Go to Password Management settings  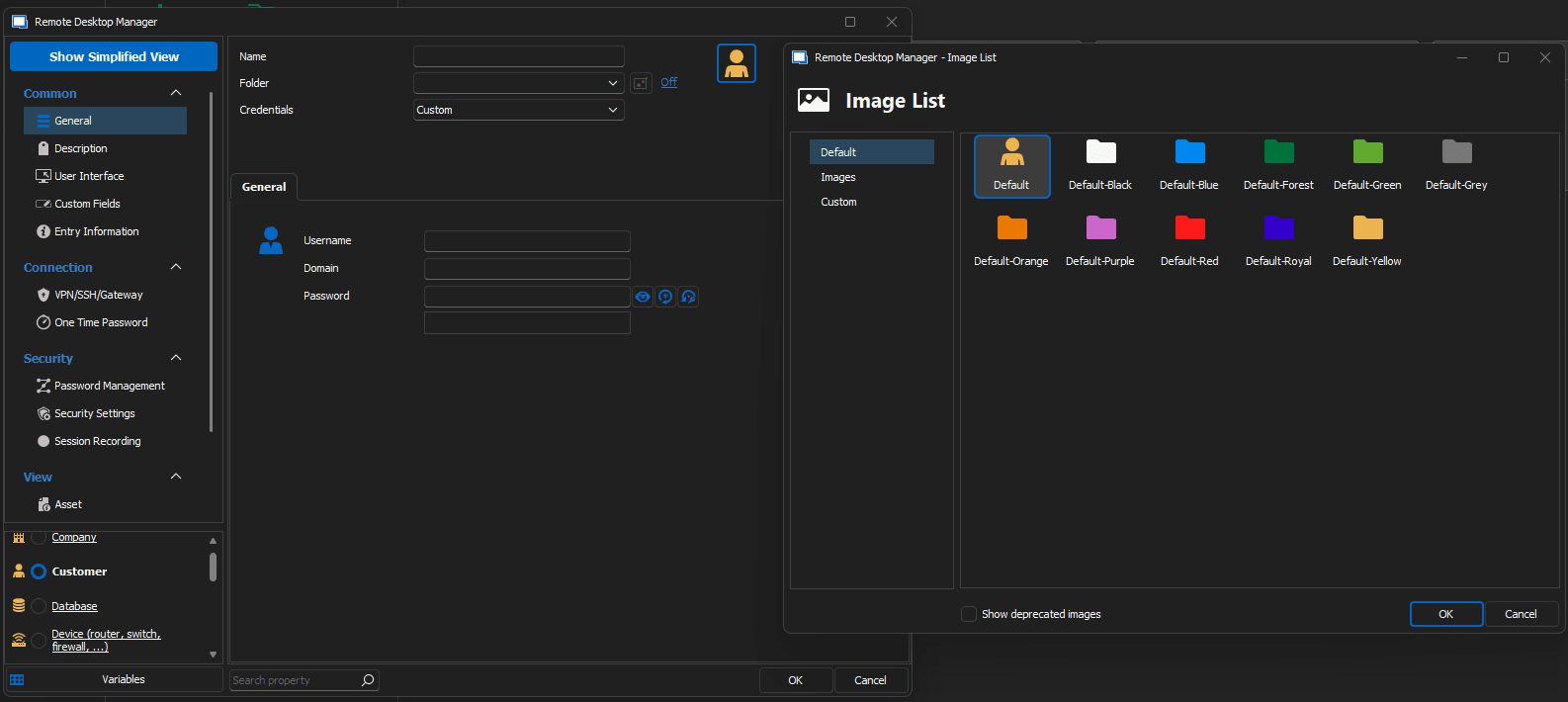[x=109, y=386]
